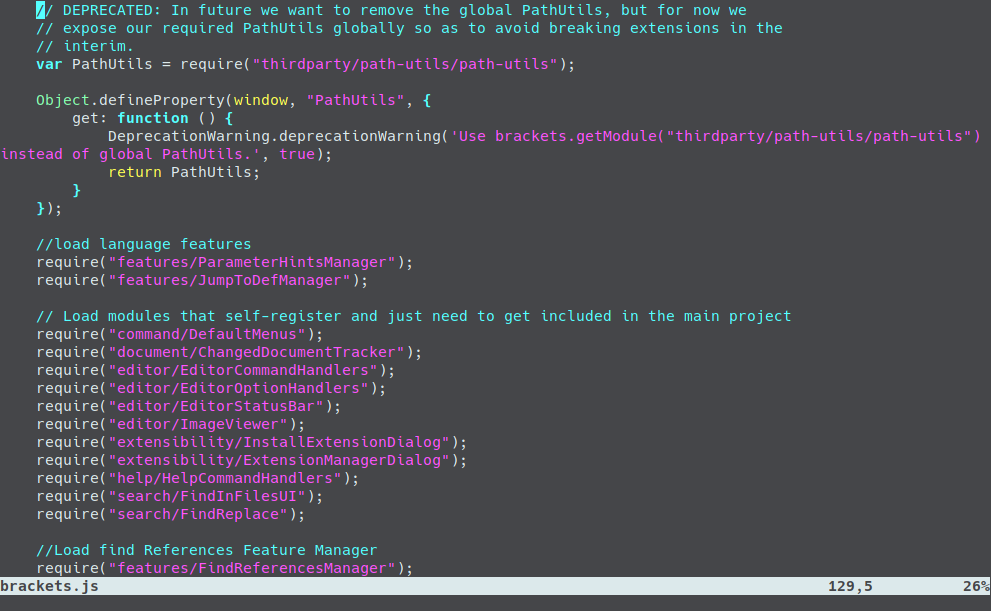Click the "return PathUtils;" statement

tap(183, 172)
